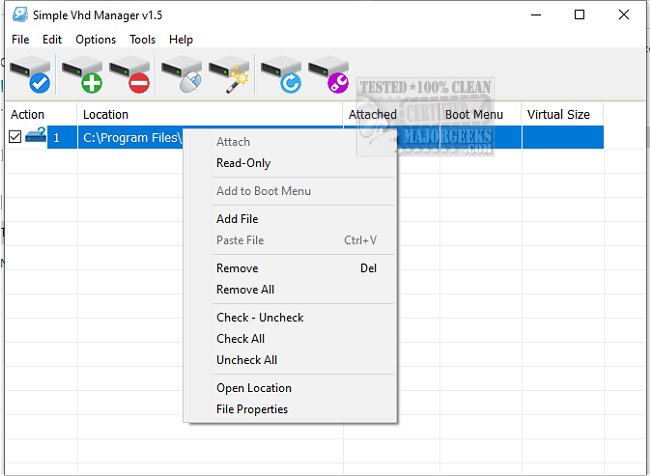Viewport: 650px width, 476px height.
Task: Click the Simple Vhd Manager app icon in title bar
Action: [20, 15]
